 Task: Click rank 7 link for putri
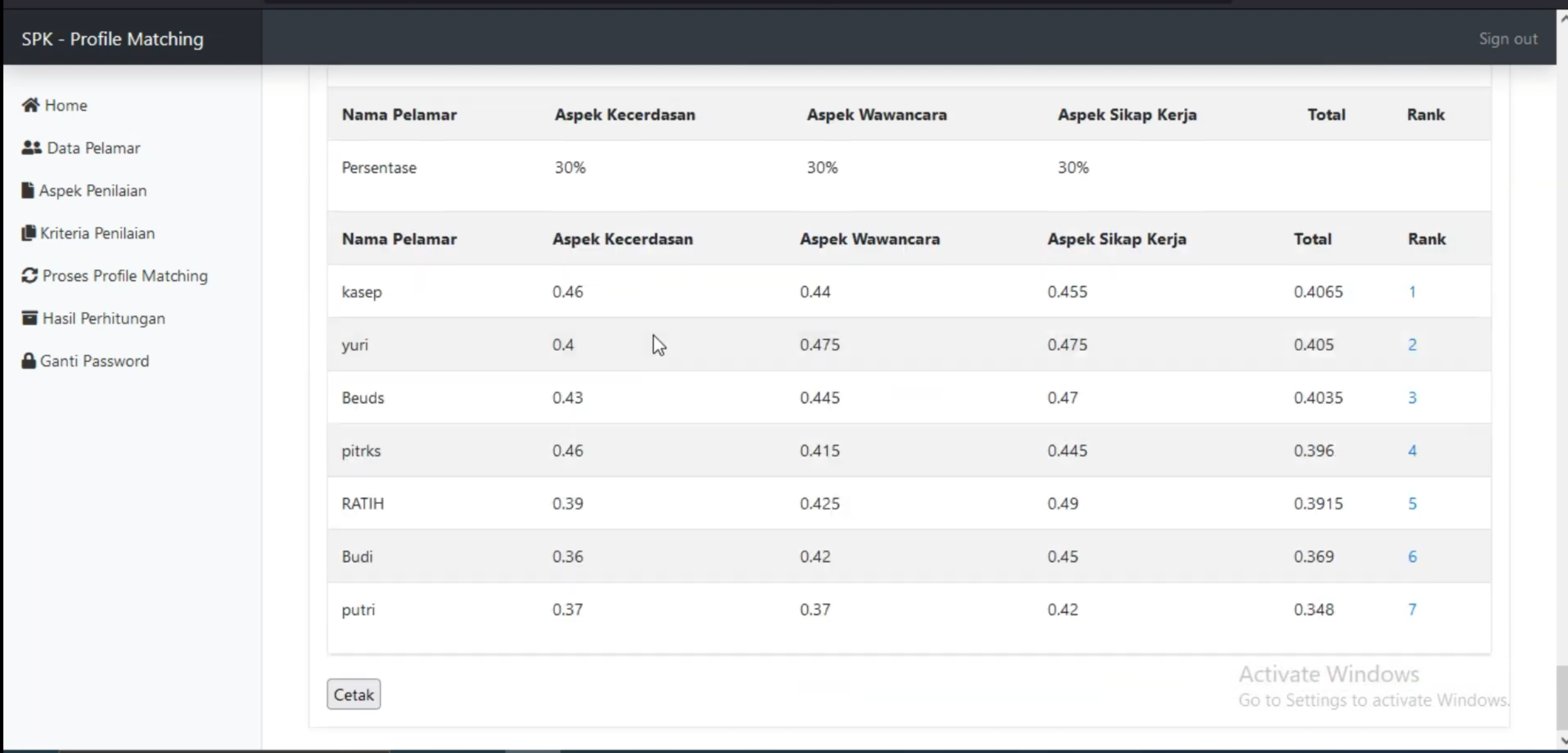(x=1412, y=610)
